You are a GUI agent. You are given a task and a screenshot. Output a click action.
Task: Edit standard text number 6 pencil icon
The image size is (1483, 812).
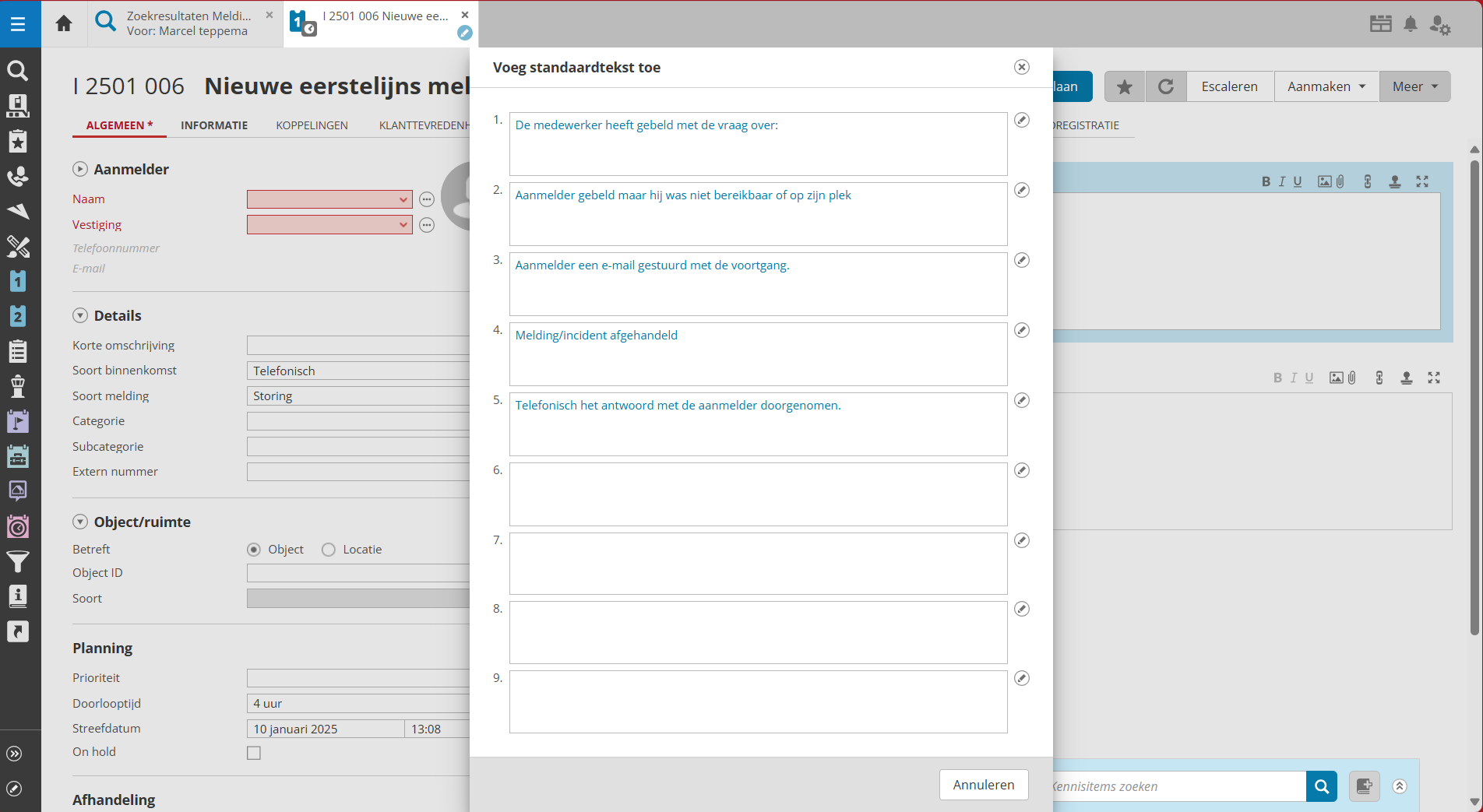pos(1022,470)
